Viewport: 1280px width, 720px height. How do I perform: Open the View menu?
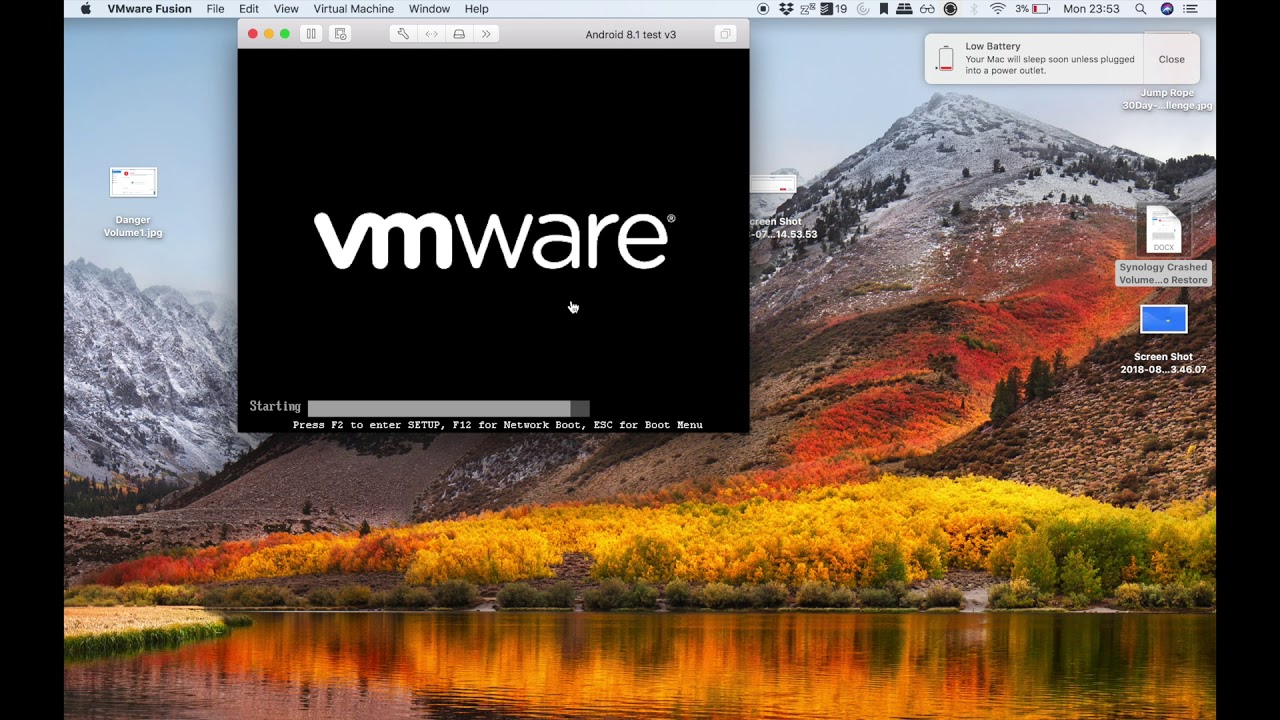click(286, 9)
